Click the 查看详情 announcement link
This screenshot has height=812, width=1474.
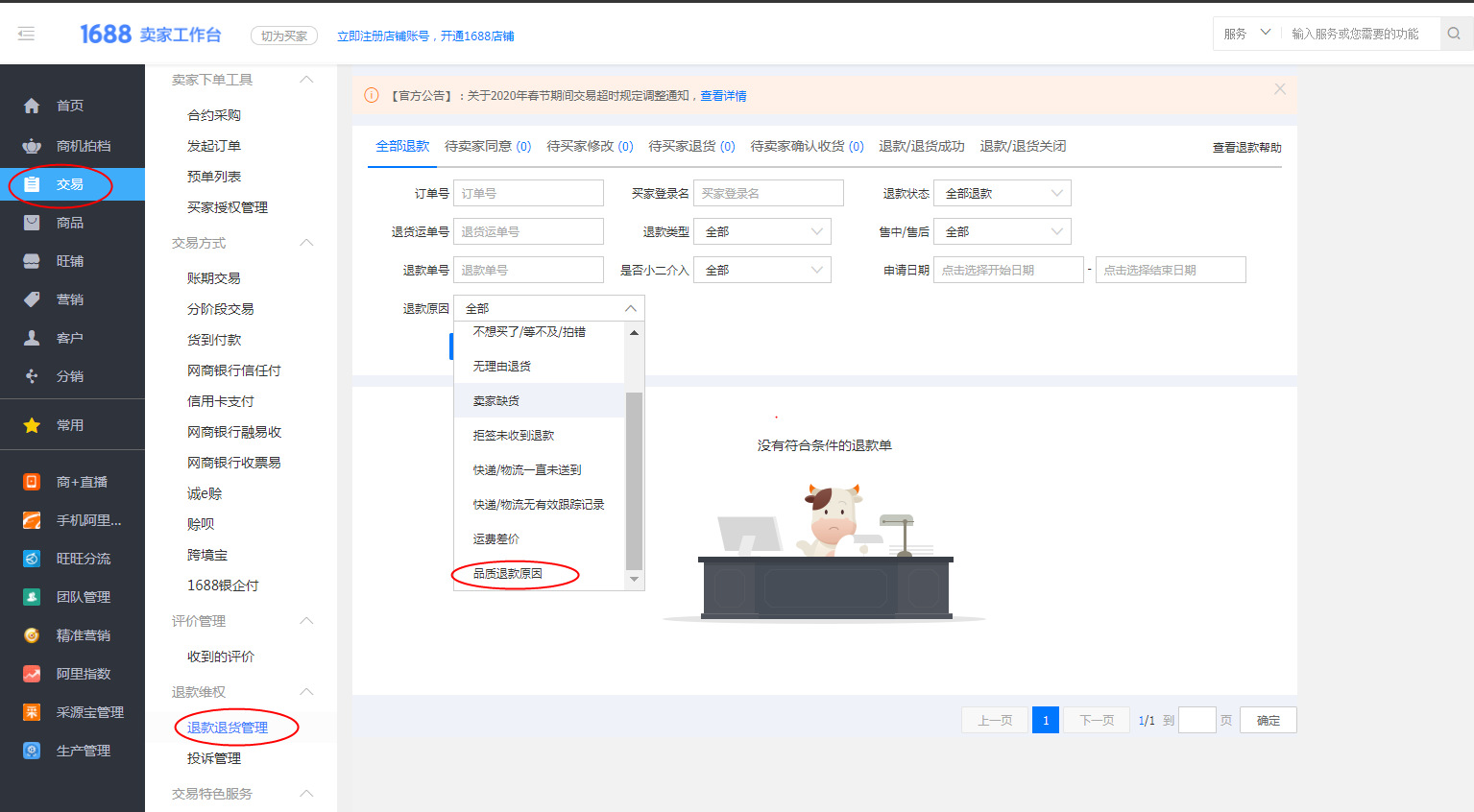tap(722, 96)
